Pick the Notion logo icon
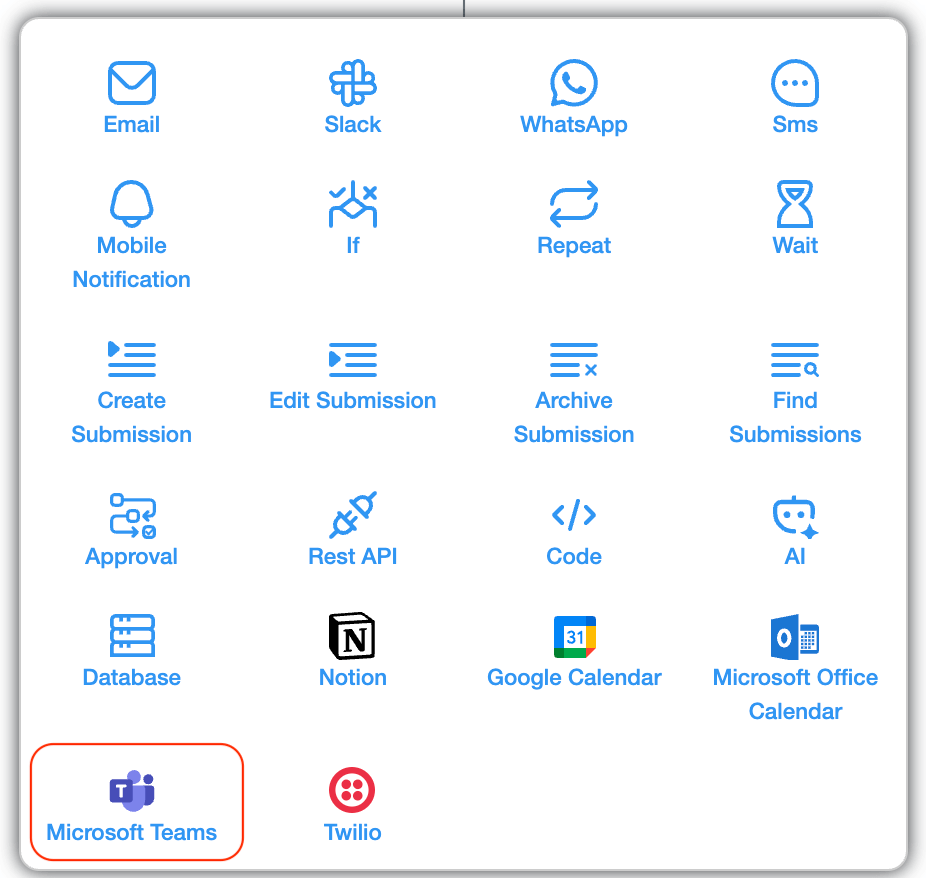This screenshot has height=878, width=926. 352,636
